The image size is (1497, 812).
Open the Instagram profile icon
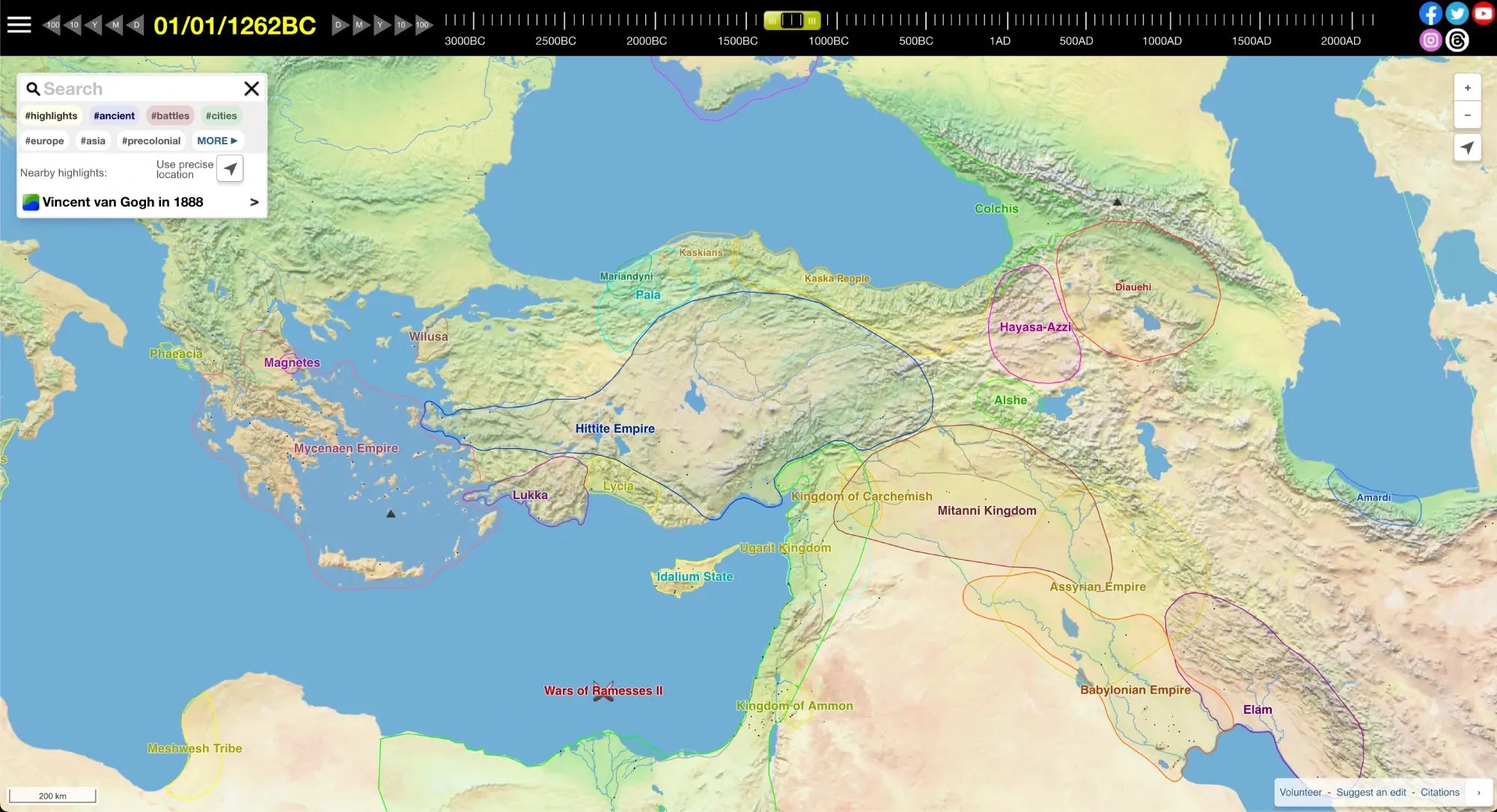tap(1430, 40)
